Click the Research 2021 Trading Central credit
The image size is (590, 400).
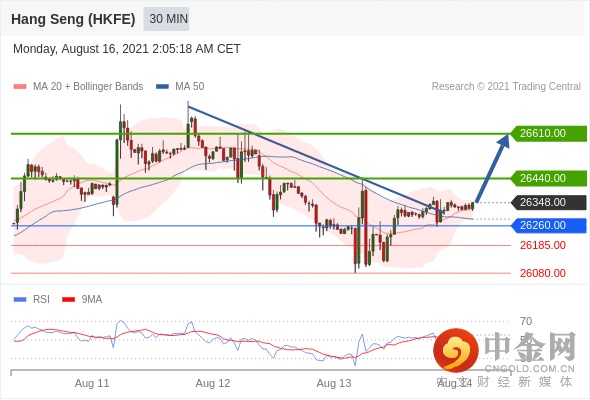click(x=506, y=87)
